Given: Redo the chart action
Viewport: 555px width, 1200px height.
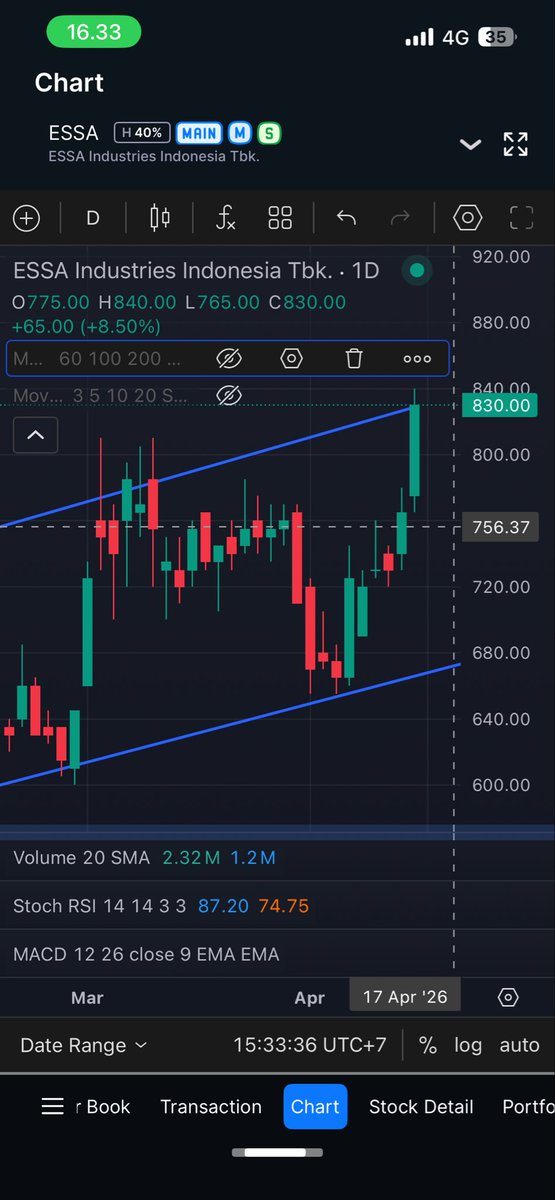Looking at the screenshot, I should pyautogui.click(x=400, y=217).
